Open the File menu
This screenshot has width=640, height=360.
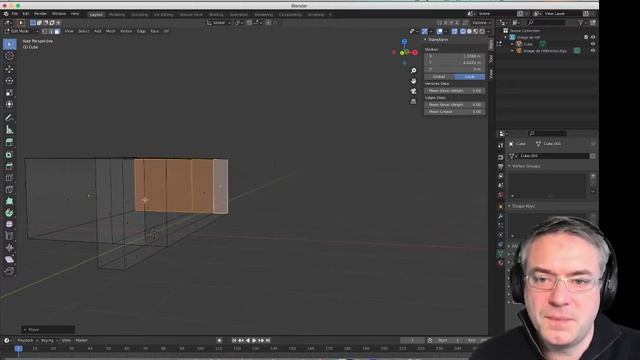click(15, 14)
